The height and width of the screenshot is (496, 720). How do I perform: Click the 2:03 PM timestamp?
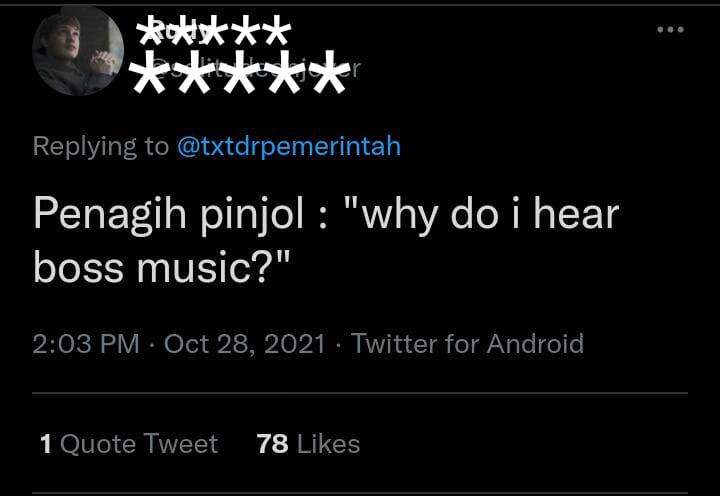85,344
